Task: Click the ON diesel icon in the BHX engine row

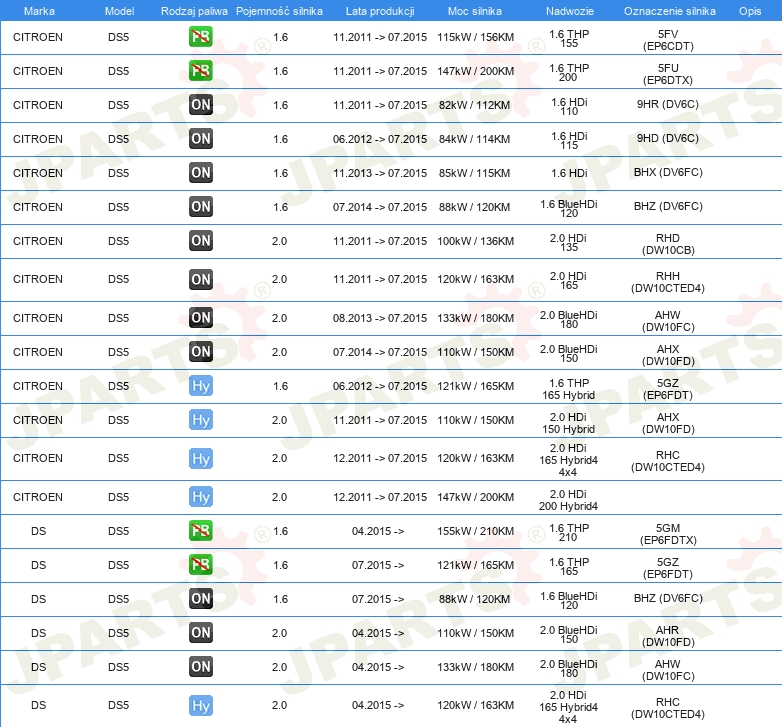Action: (x=200, y=173)
